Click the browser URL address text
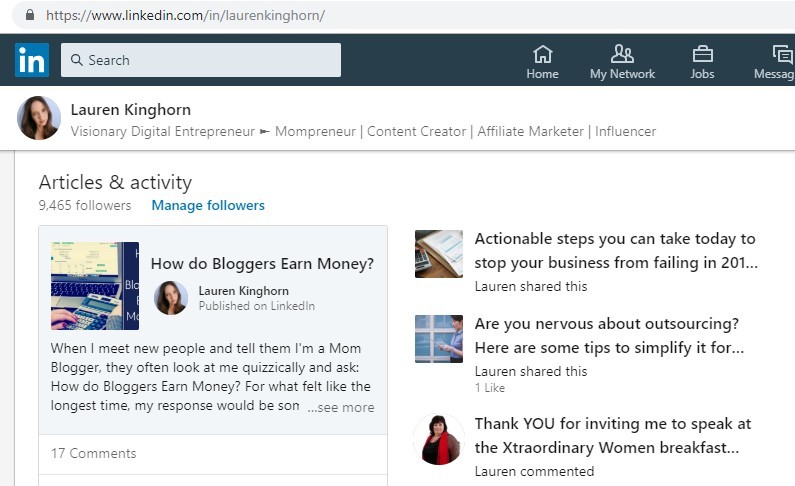Image resolution: width=795 pixels, height=486 pixels. [x=185, y=15]
